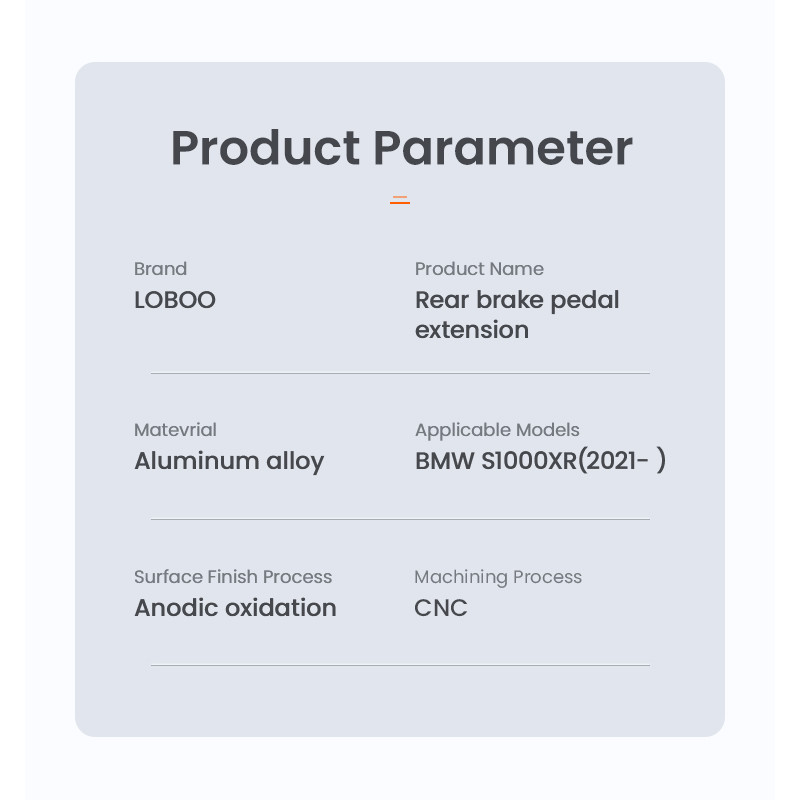Click the divider line below Aluminum alloy
The height and width of the screenshot is (800, 800).
click(x=400, y=519)
